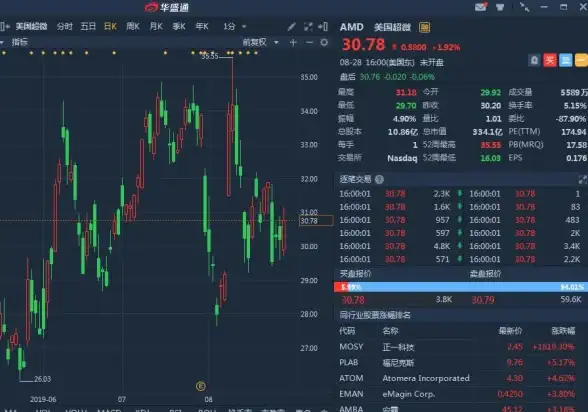Click the 卖盘报价 header
588x412 pixels.
coord(485,274)
